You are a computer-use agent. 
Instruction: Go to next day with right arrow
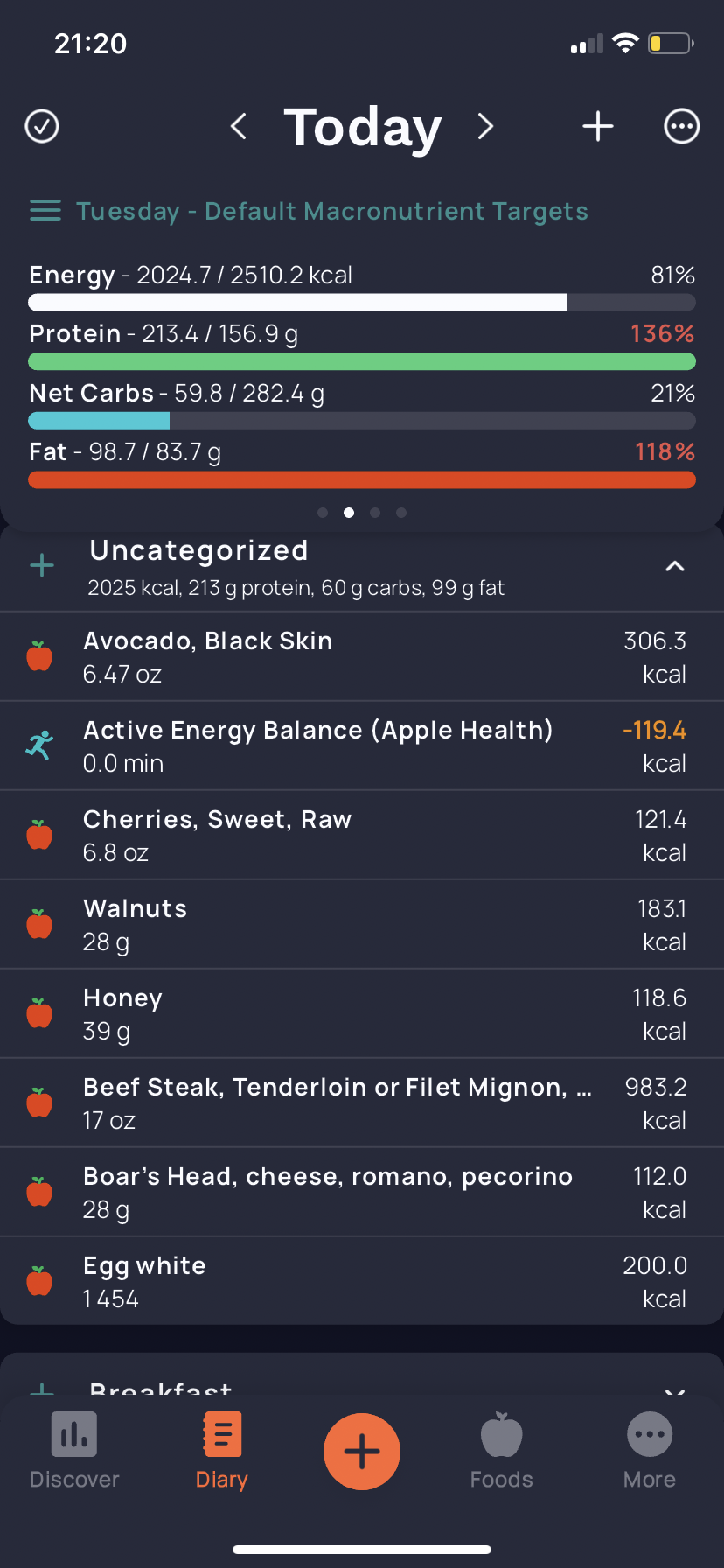tap(486, 126)
